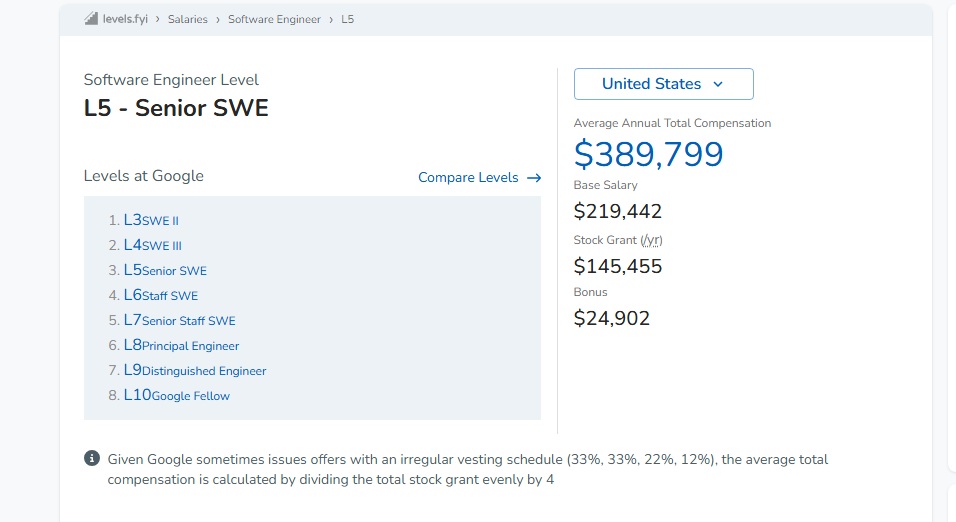
Task: Click the $145,455 stock grant value
Action: (x=618, y=266)
